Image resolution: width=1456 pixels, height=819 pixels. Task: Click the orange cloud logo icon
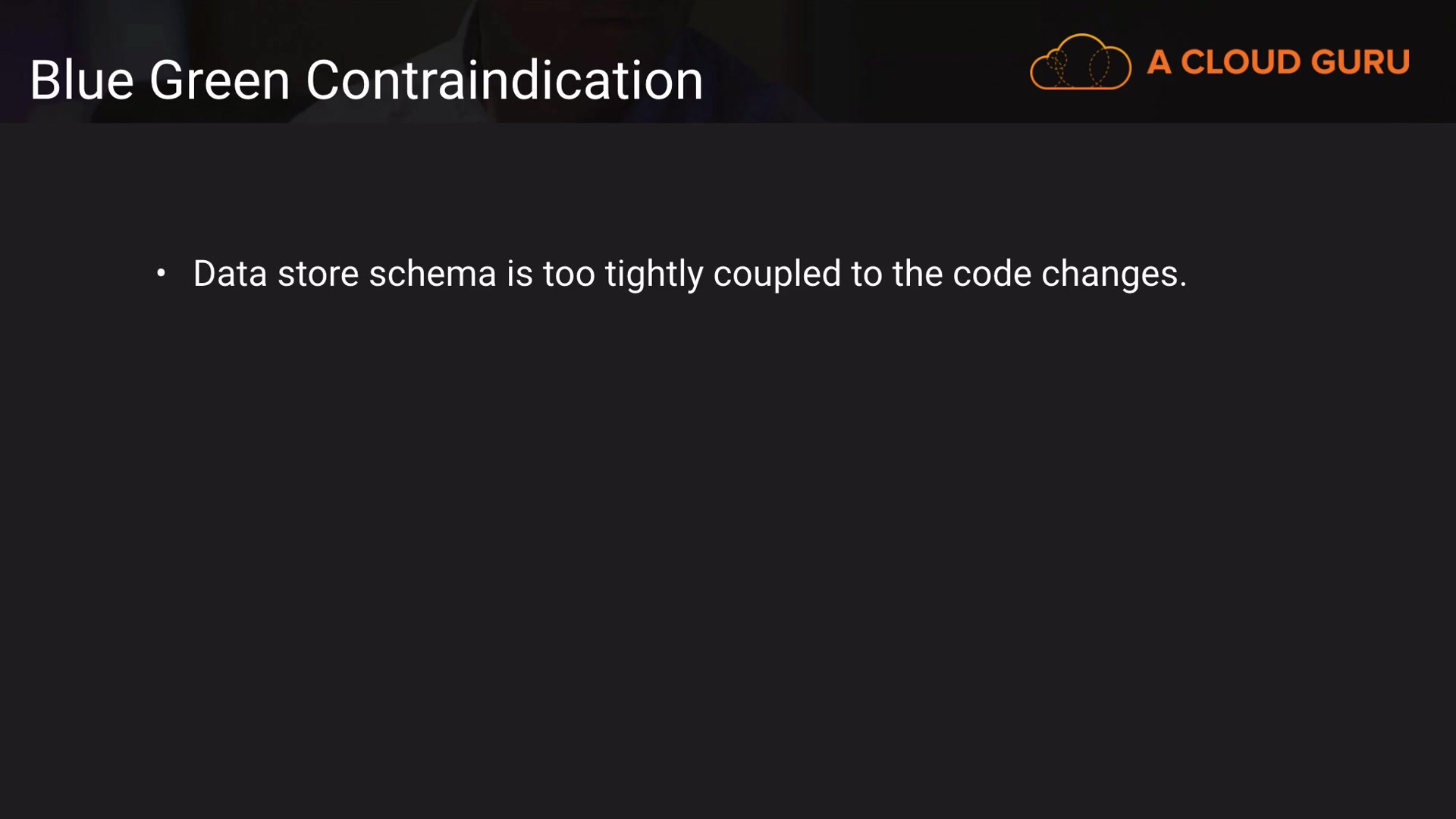(1080, 62)
